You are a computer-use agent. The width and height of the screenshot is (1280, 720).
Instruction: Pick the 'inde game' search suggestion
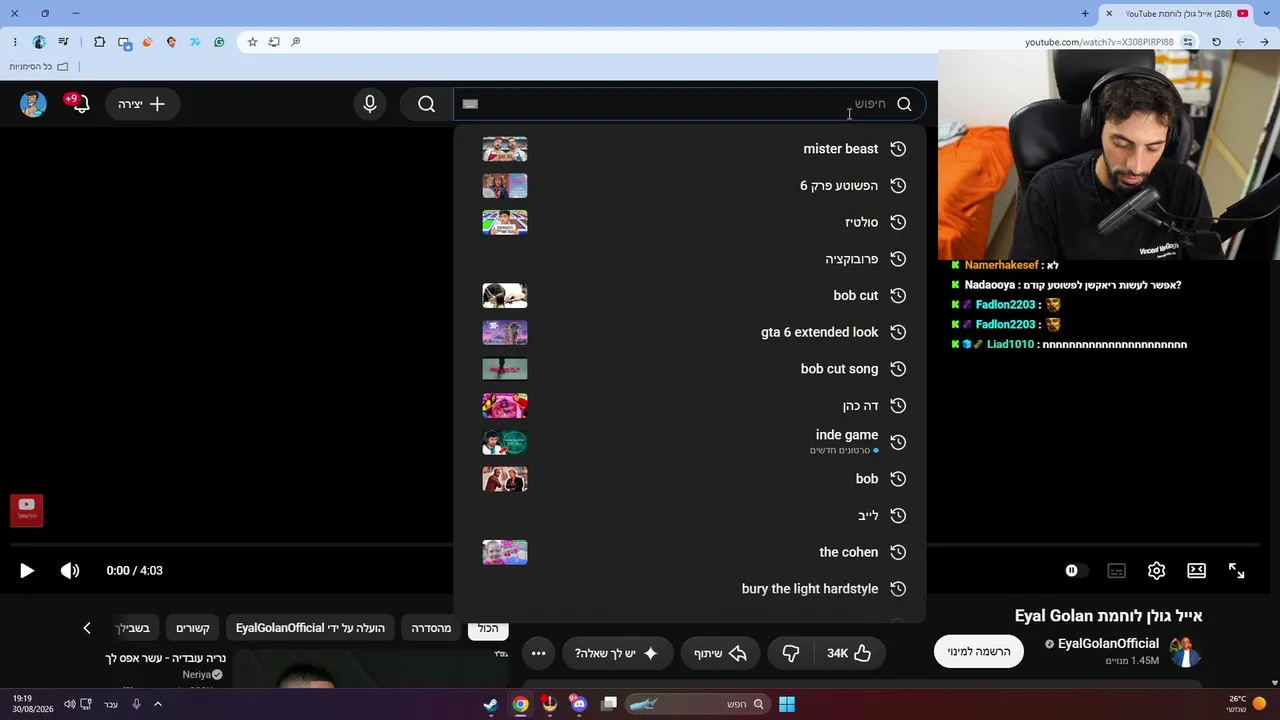coord(690,442)
